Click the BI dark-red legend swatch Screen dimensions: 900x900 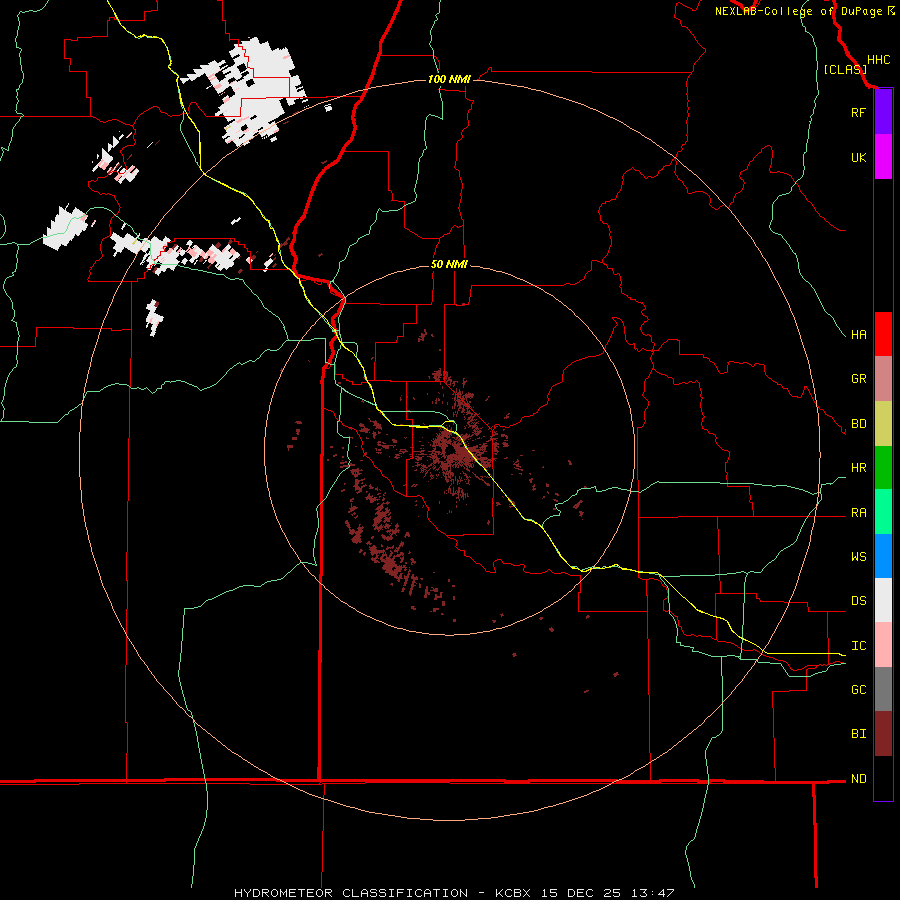coord(883,734)
